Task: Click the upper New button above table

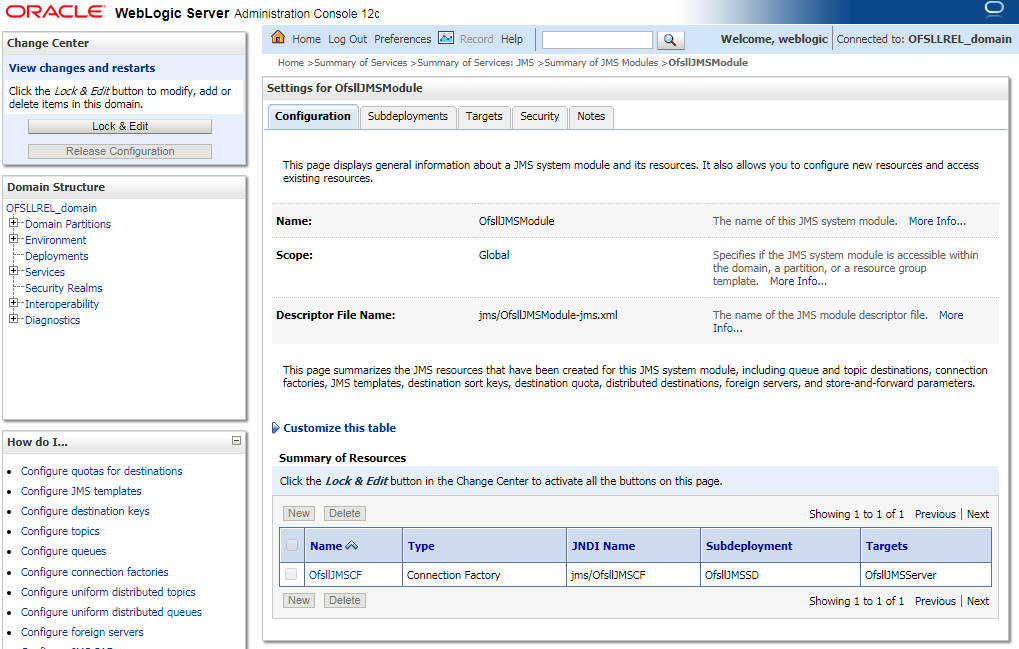Action: coord(299,513)
